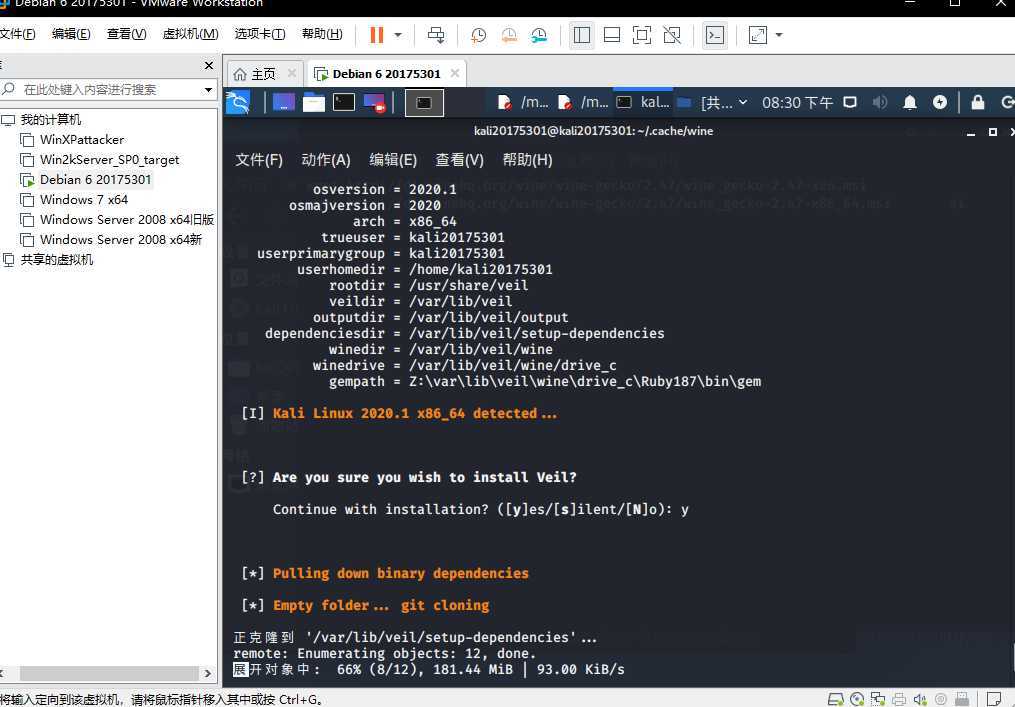This screenshot has height=707, width=1015.
Task: Toggle the library sidebar view
Action: pyautogui.click(x=582, y=35)
